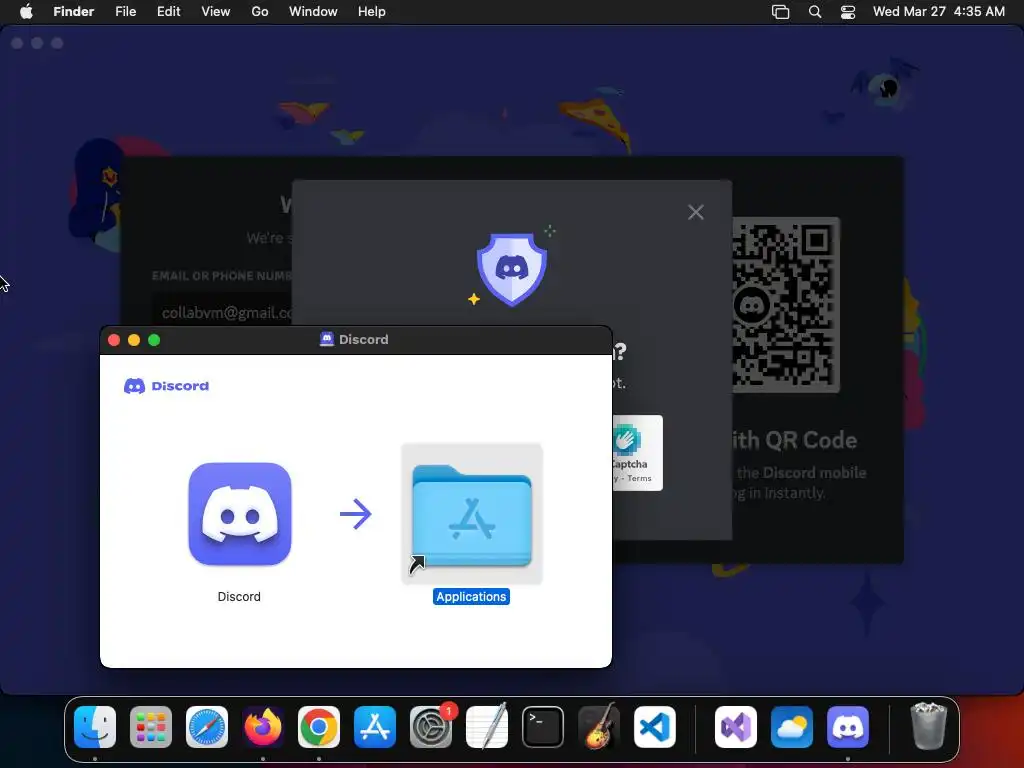The width and height of the screenshot is (1024, 768).
Task: Open the View menu
Action: [x=216, y=11]
